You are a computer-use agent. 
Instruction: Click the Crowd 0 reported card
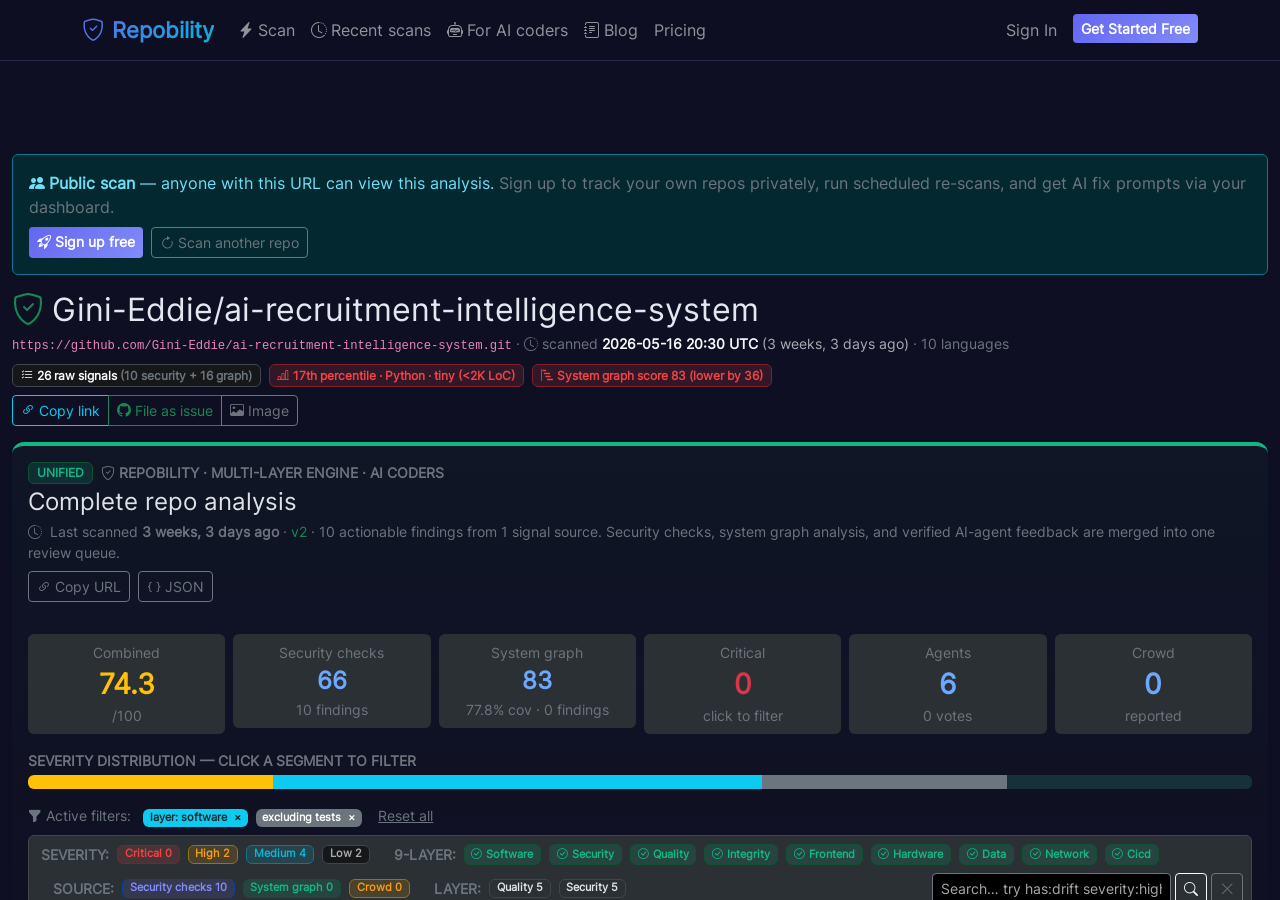tap(1153, 684)
